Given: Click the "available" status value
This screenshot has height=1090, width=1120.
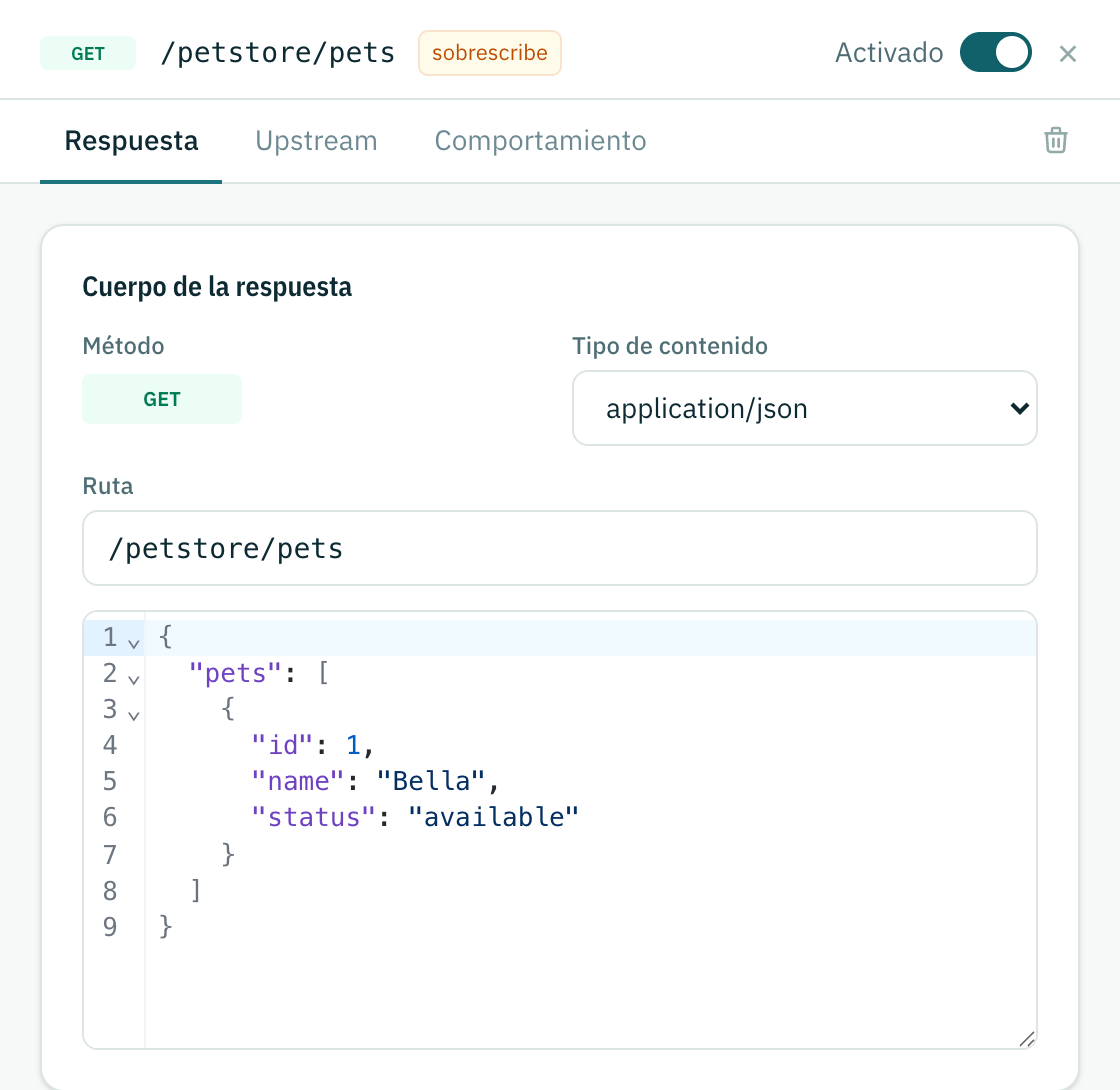Looking at the screenshot, I should tap(493, 816).
